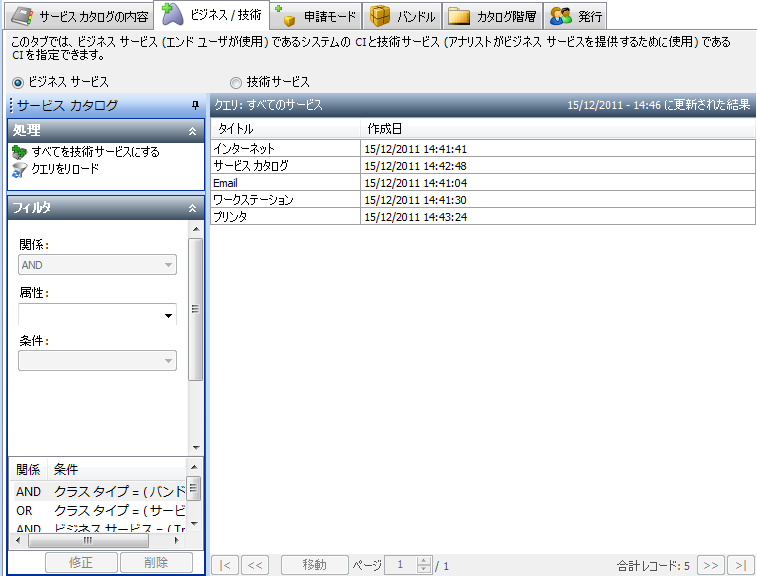The width and height of the screenshot is (757, 576).
Task: Collapse the 処理 section
Action: tap(192, 131)
